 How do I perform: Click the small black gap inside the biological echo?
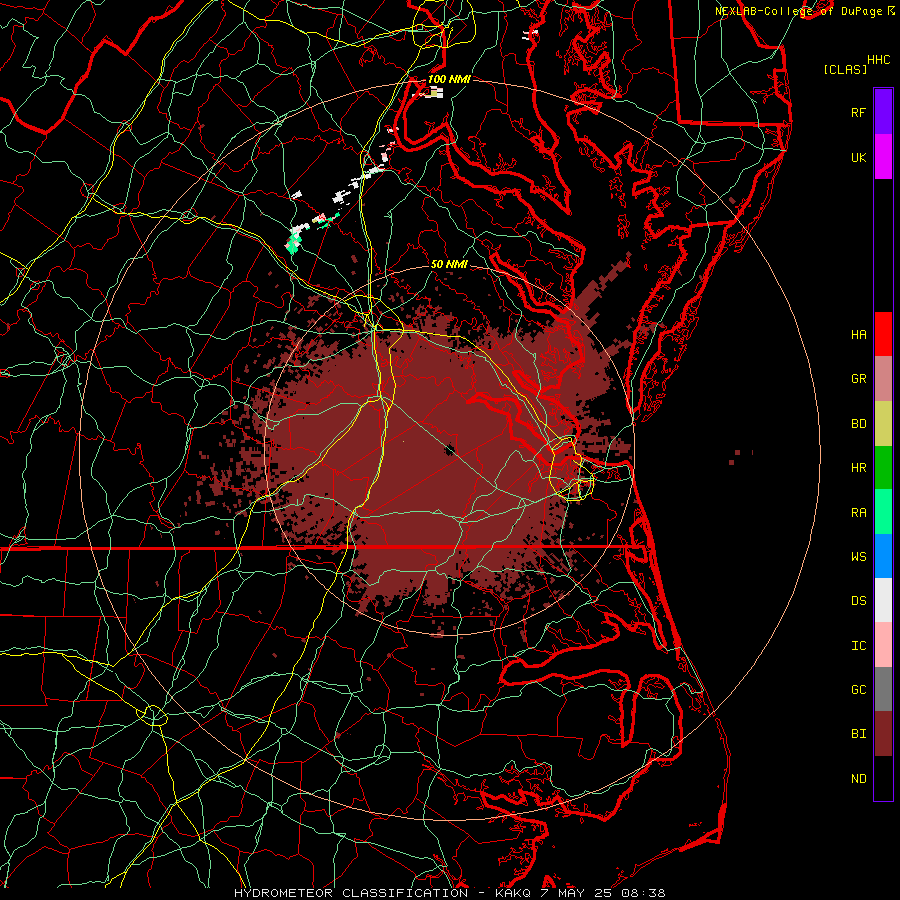[449, 449]
